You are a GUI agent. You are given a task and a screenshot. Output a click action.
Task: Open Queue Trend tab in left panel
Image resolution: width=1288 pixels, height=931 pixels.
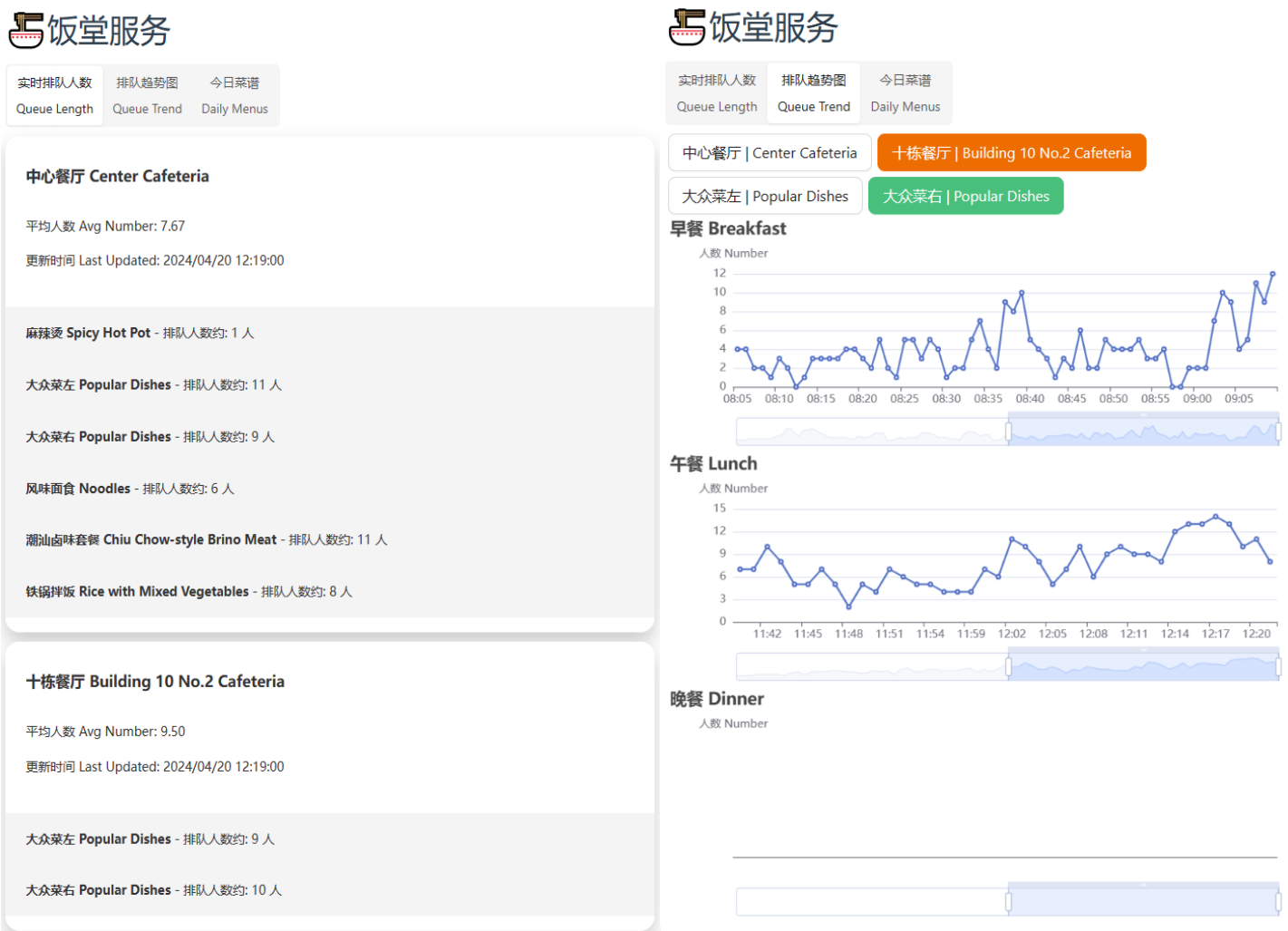(147, 95)
